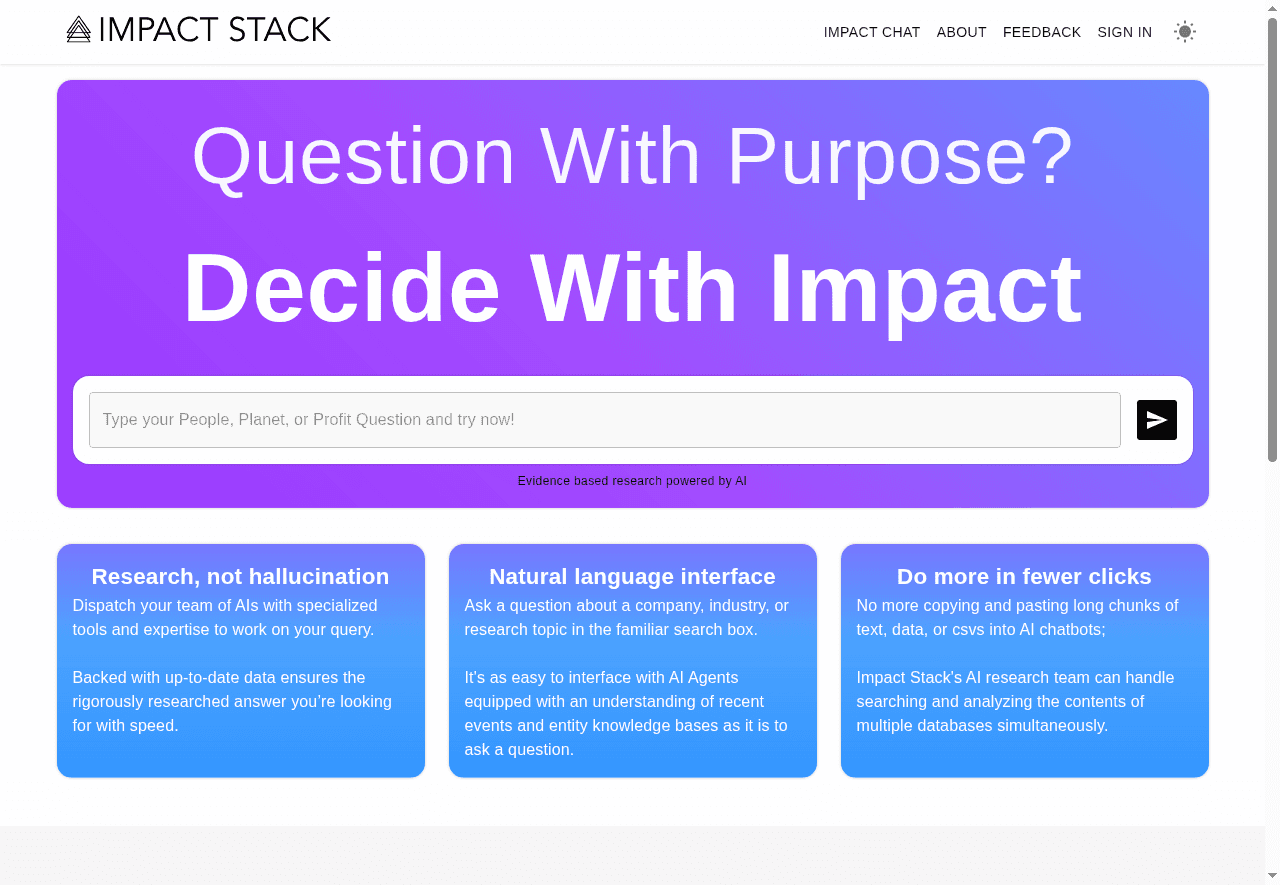Screen dimensions: 1280x885
Task: Open the IMPACT CHAT page
Action: (x=871, y=32)
